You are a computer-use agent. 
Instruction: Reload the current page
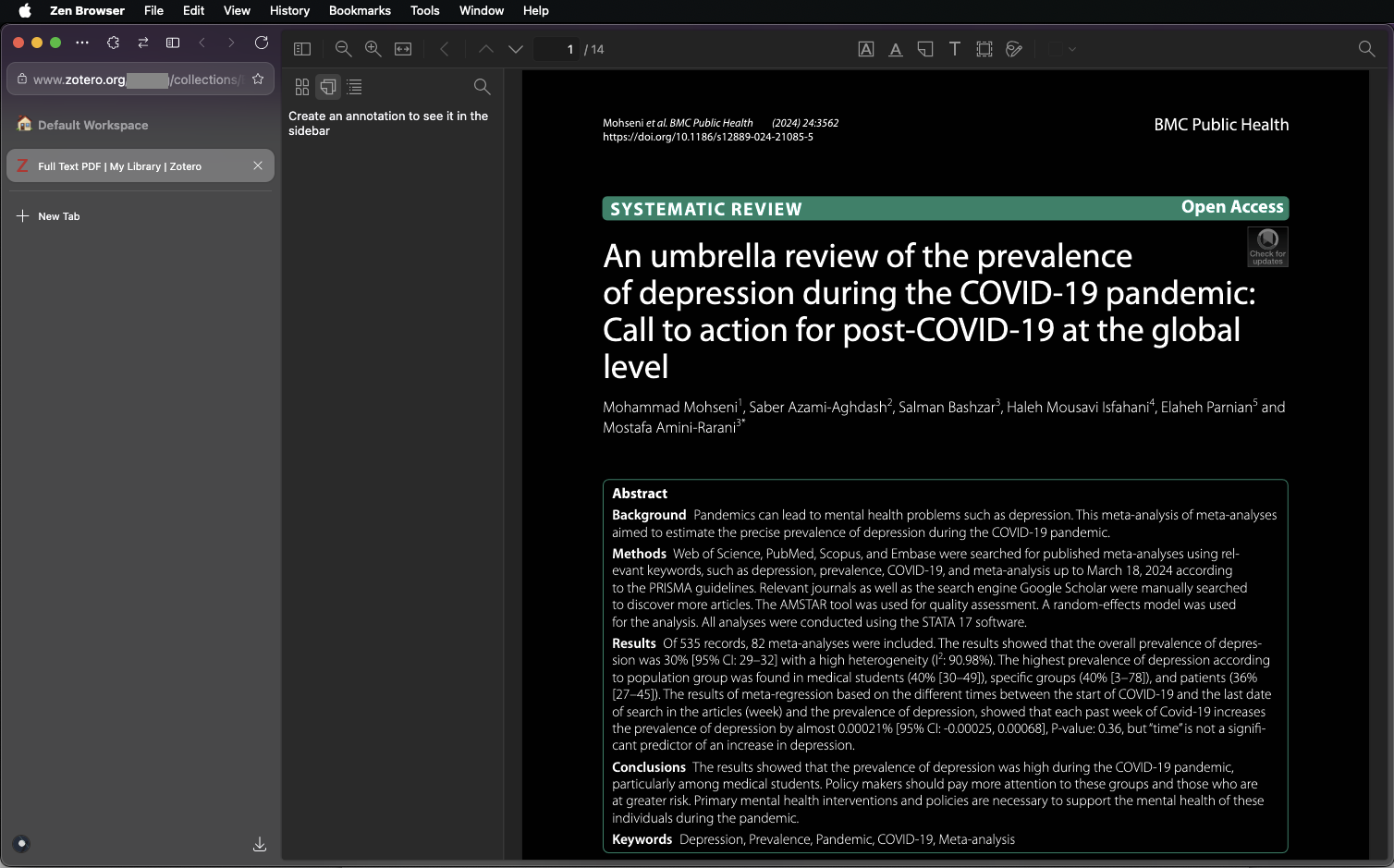coord(262,43)
